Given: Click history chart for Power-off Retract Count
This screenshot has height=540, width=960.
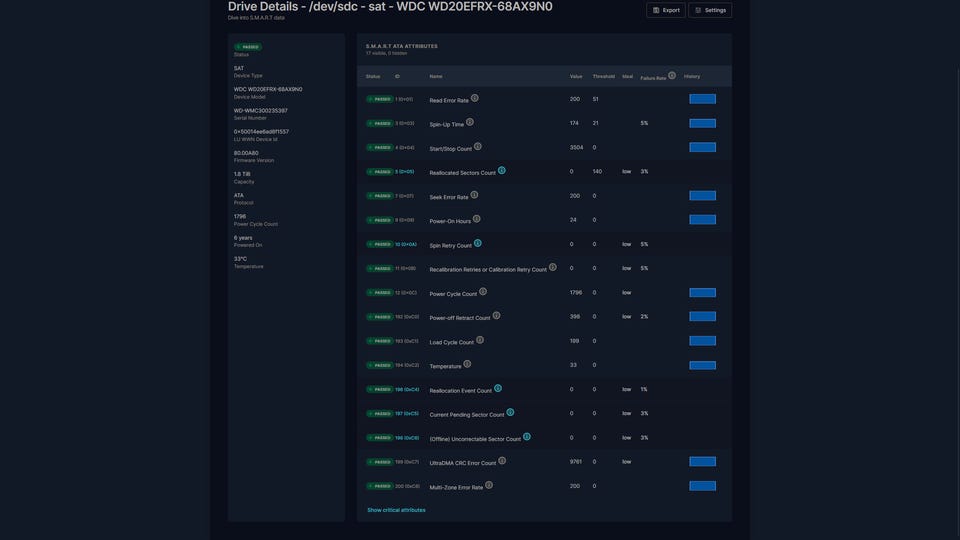Looking at the screenshot, I should [x=702, y=317].
